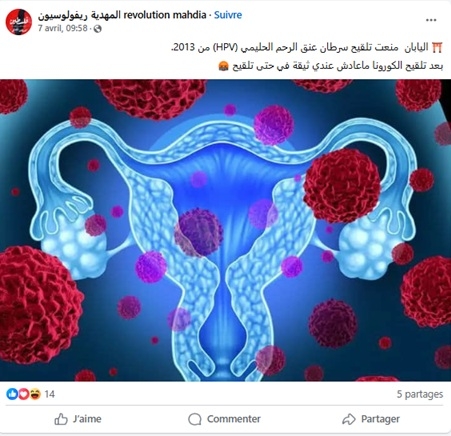Screen dimensions: 451x436
Task: Click the blue thumbs-up Like reaction icon
Action: pos(12,394)
